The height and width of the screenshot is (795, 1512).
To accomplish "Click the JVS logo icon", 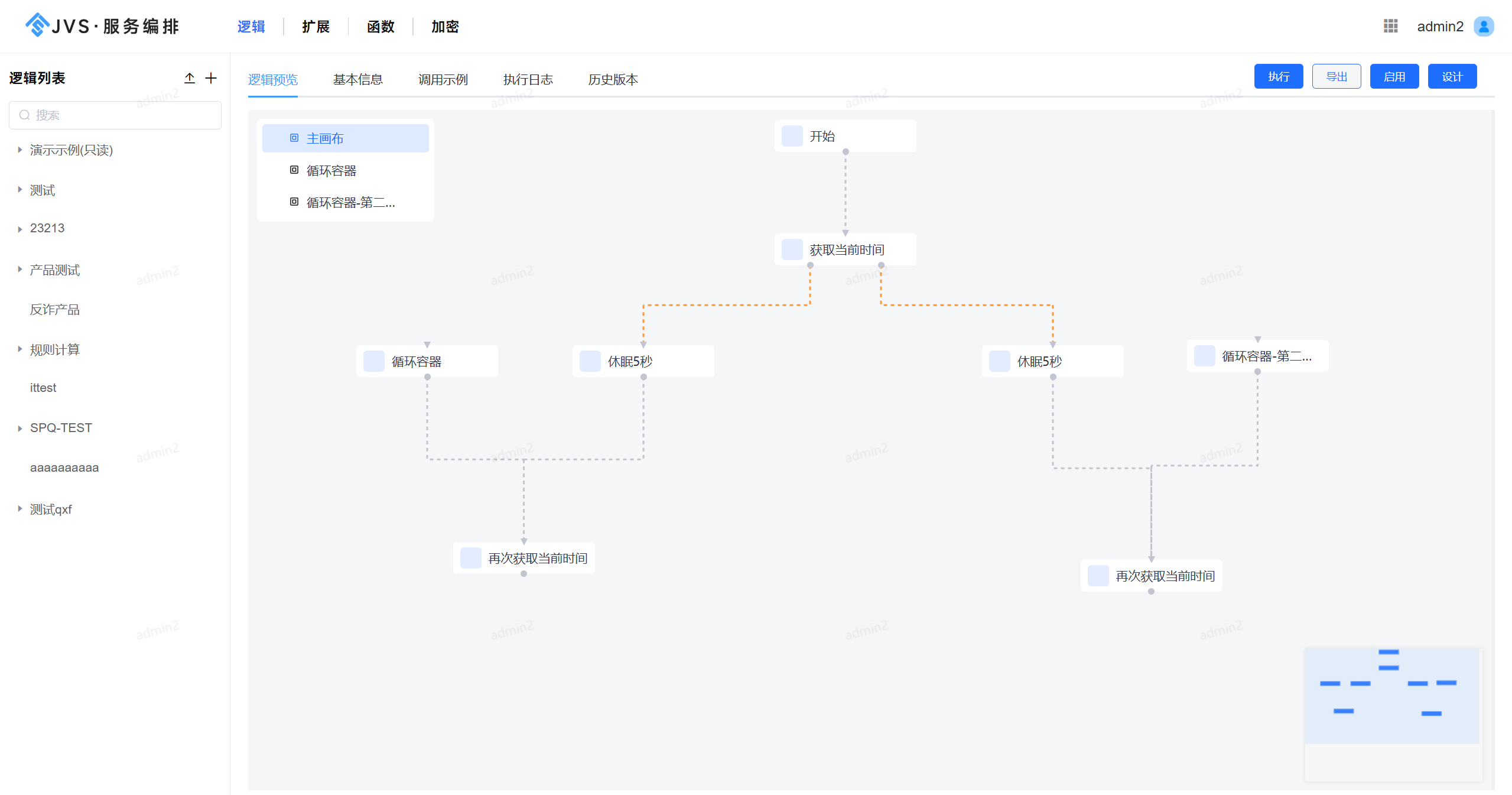I will click(37, 25).
